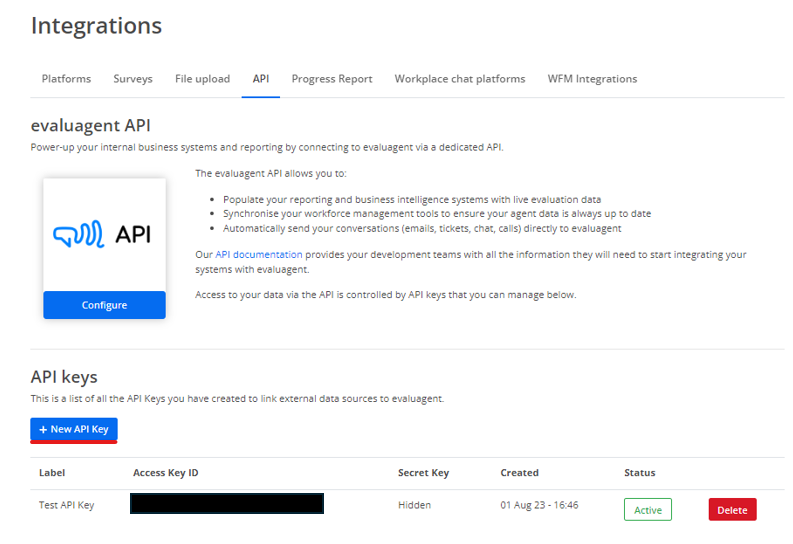Click the plus icon on New API Key
Viewport: 793px width, 544px height.
point(43,429)
